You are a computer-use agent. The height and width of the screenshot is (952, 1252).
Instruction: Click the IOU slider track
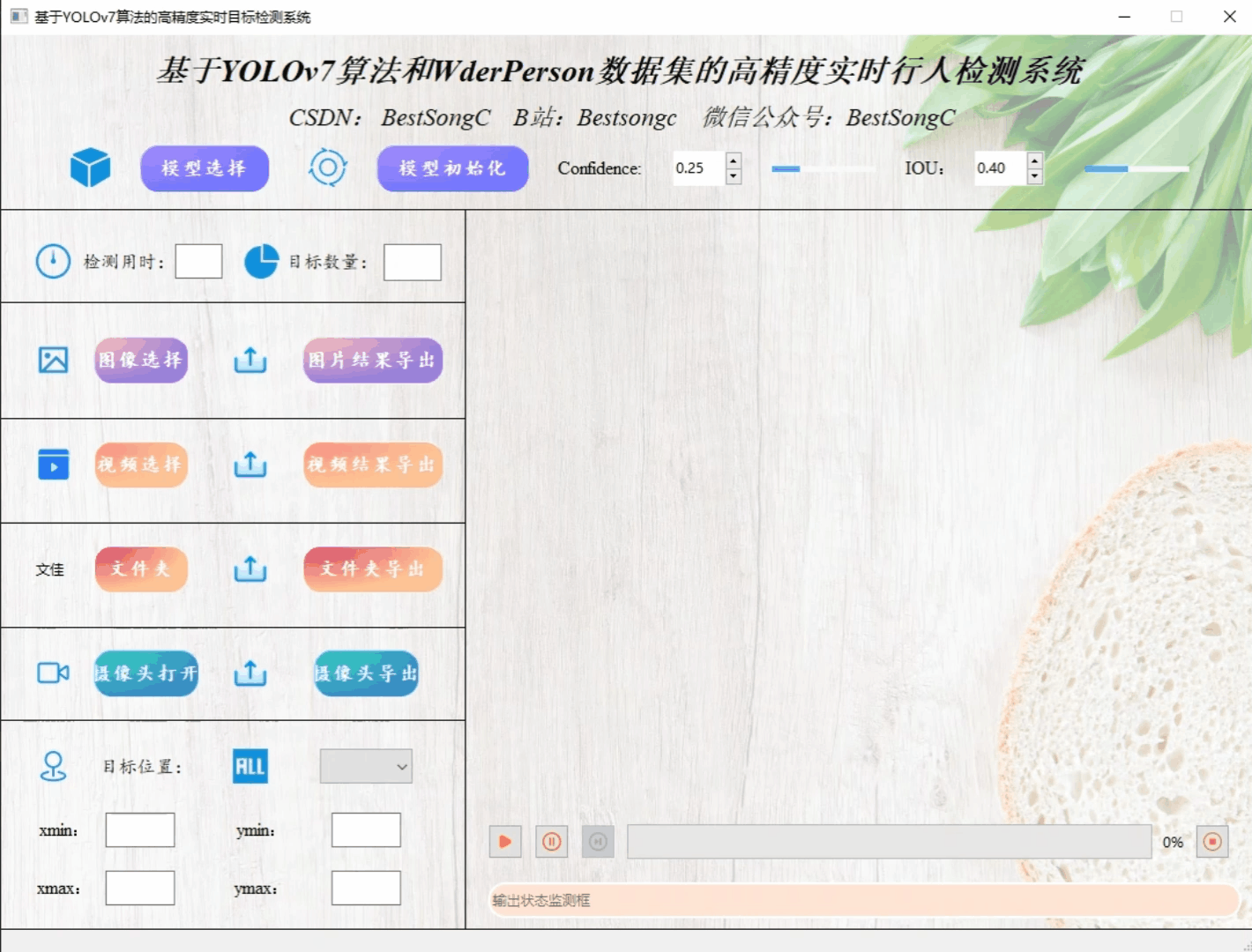point(1136,168)
